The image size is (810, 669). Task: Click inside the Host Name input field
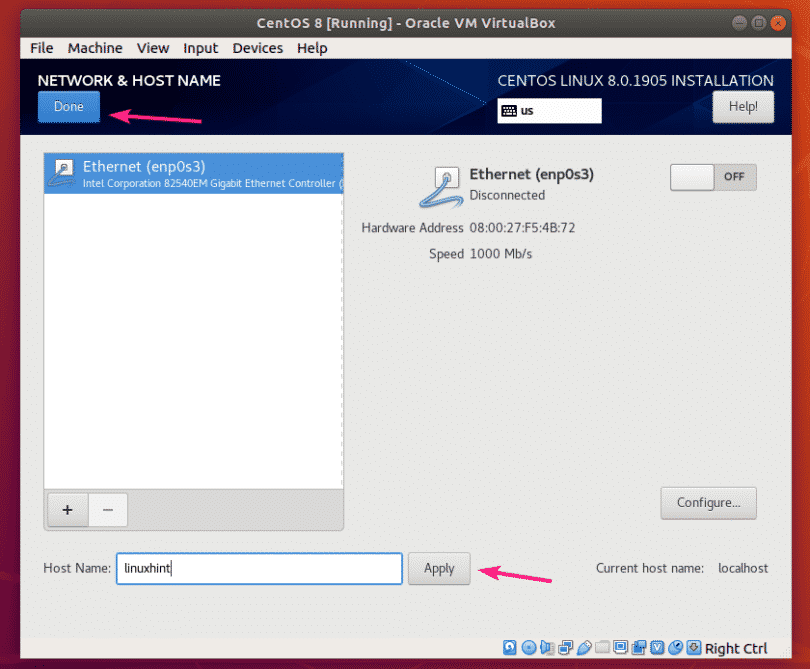point(258,568)
